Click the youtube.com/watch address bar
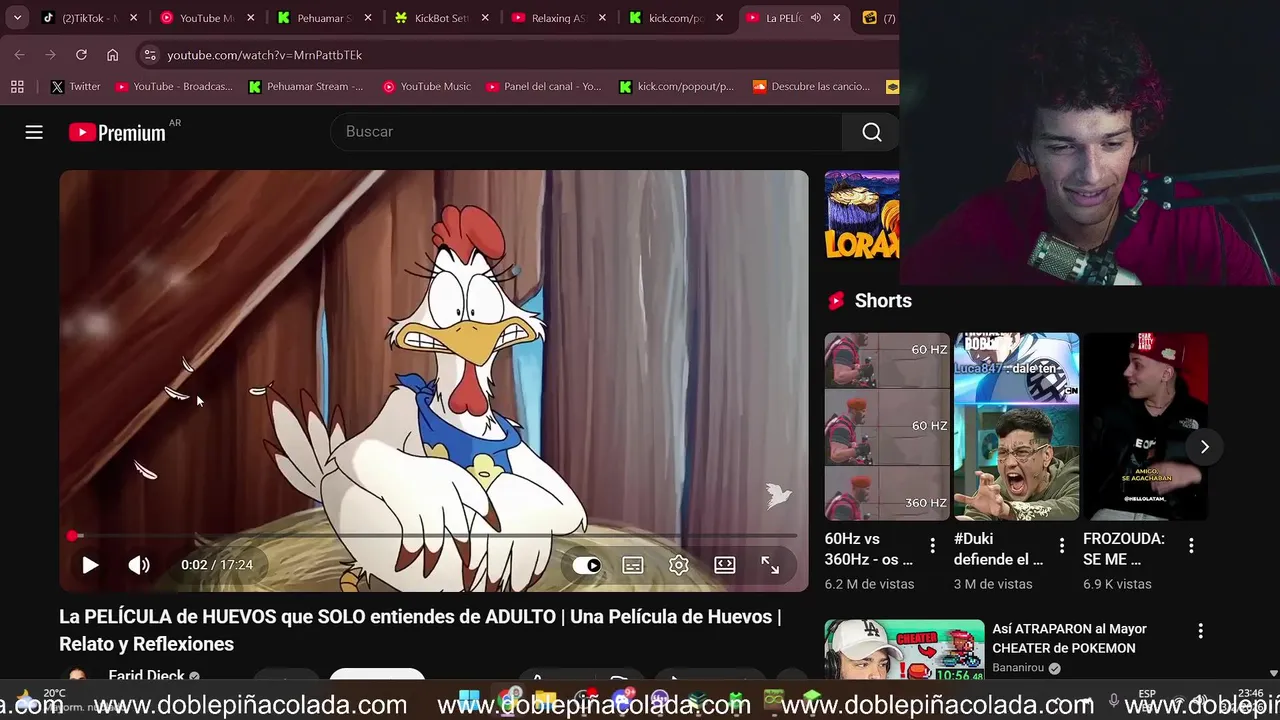Screen dimensions: 1280x720 pos(265,55)
